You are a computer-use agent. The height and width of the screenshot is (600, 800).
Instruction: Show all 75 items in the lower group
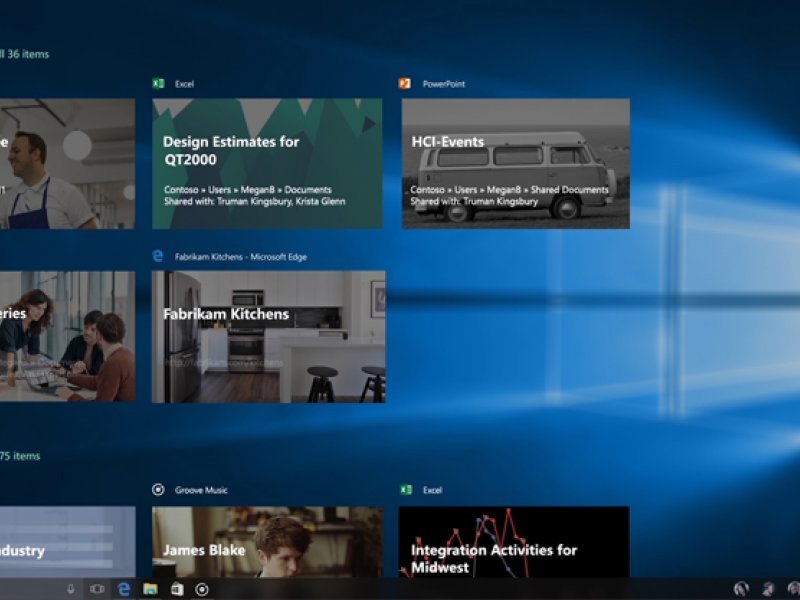(x=20, y=456)
